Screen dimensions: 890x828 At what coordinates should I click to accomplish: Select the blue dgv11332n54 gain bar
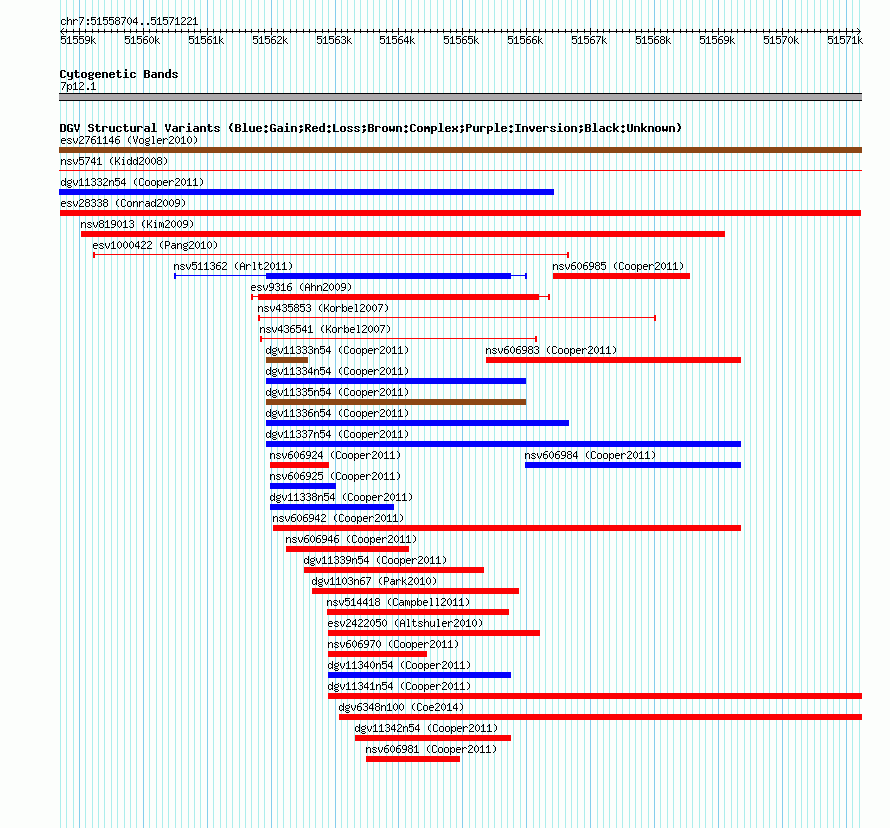tap(307, 192)
